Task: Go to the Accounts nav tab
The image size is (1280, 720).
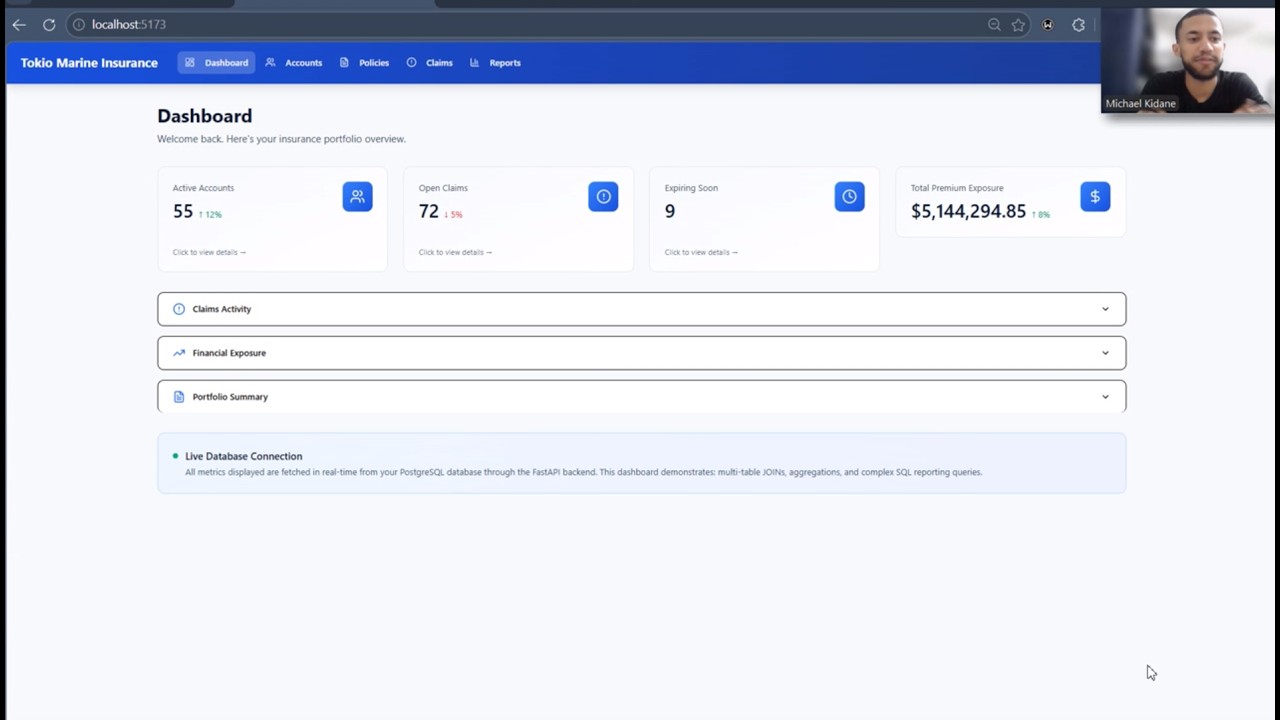Action: (x=293, y=63)
